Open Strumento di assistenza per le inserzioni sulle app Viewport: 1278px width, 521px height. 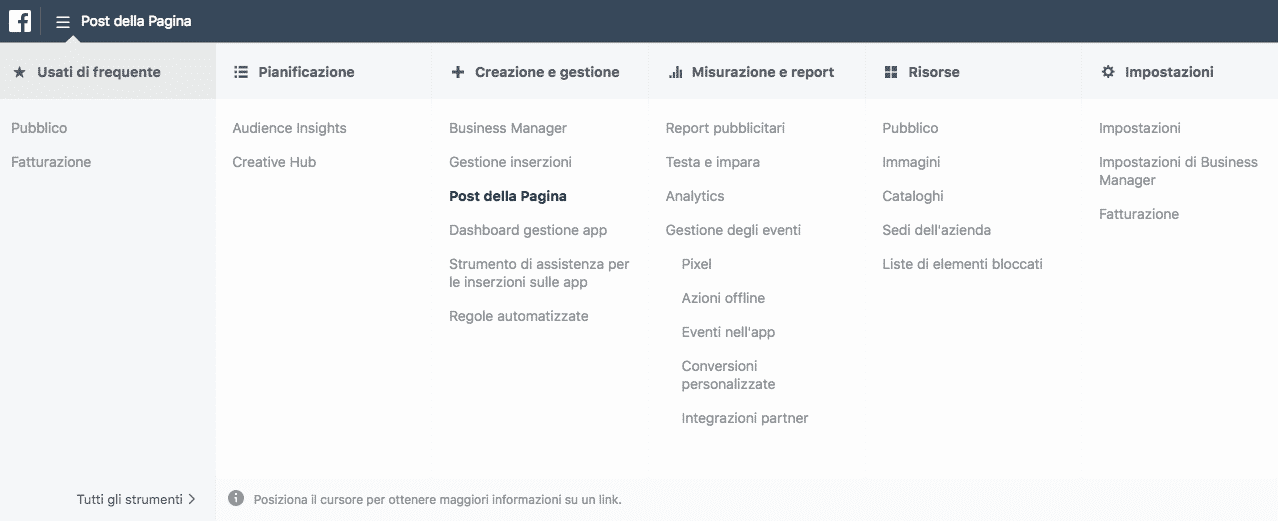point(539,273)
